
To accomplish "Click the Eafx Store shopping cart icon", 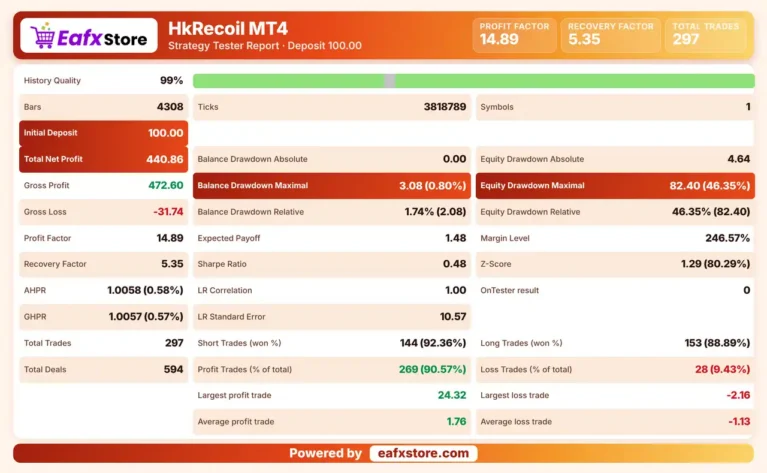I will tap(42, 36).
